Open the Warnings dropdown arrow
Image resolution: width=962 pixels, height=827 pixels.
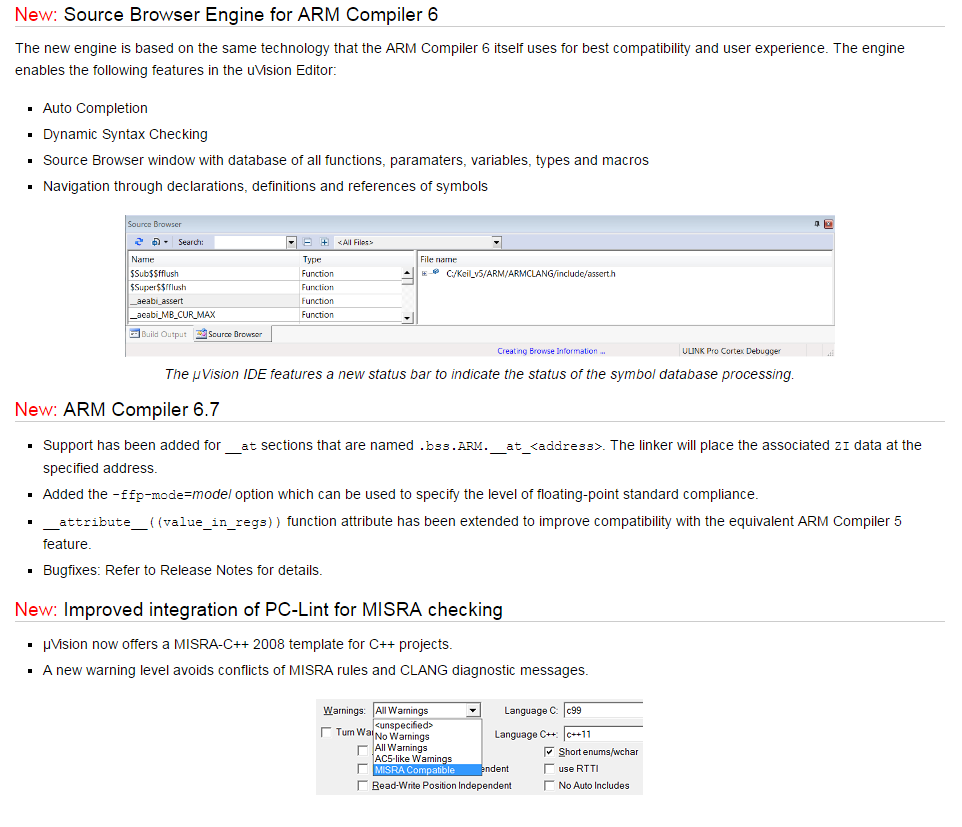coord(473,711)
